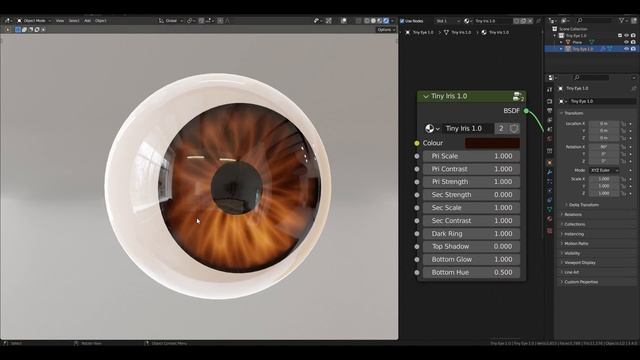Click Tiny Eye 1.0 object breadcrumb
Image resolution: width=640 pixels, height=360 pixels.
(x=420, y=32)
